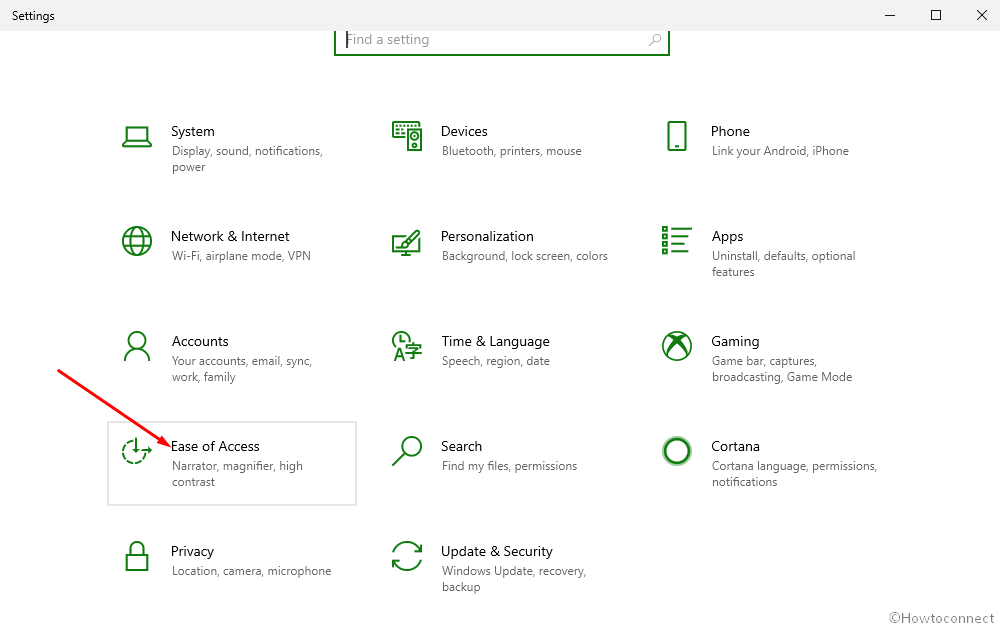Image resolution: width=1000 pixels, height=630 pixels.
Task: Click 'Uninstall, defaults, optional features' text
Action: (x=784, y=264)
